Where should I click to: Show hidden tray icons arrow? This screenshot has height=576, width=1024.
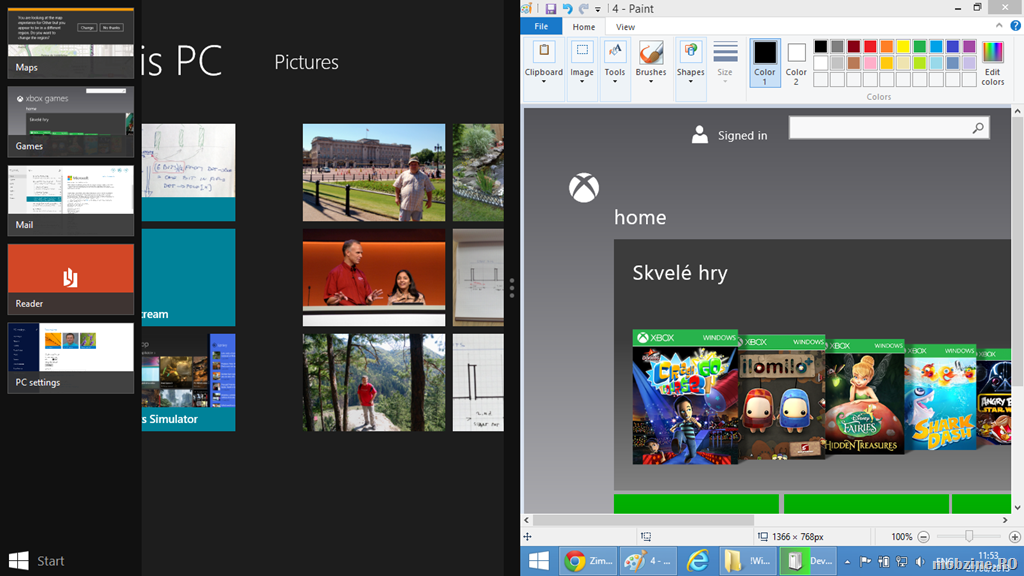click(847, 562)
